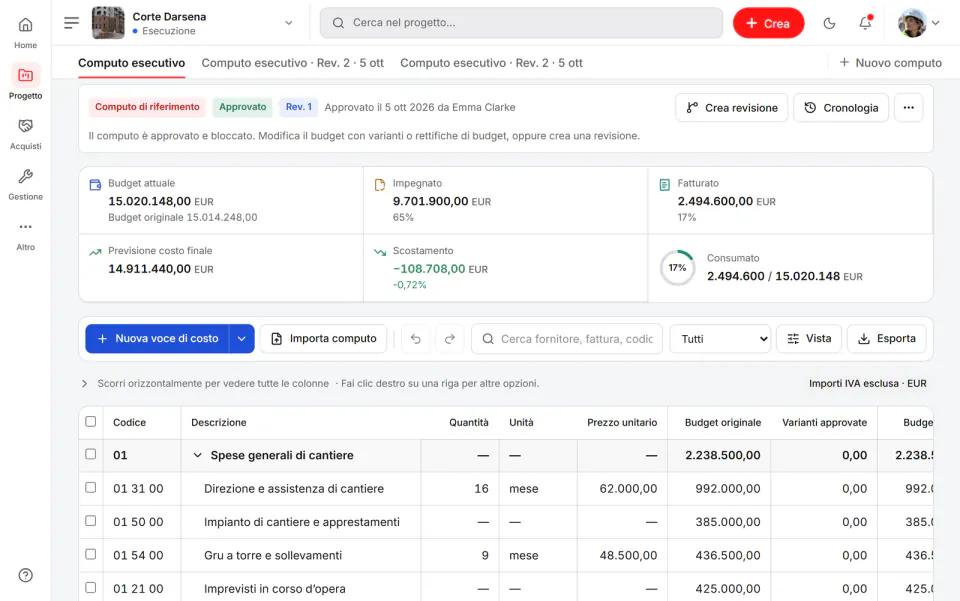Open the Progetto section icon
This screenshot has width=960, height=601.
pyautogui.click(x=26, y=75)
